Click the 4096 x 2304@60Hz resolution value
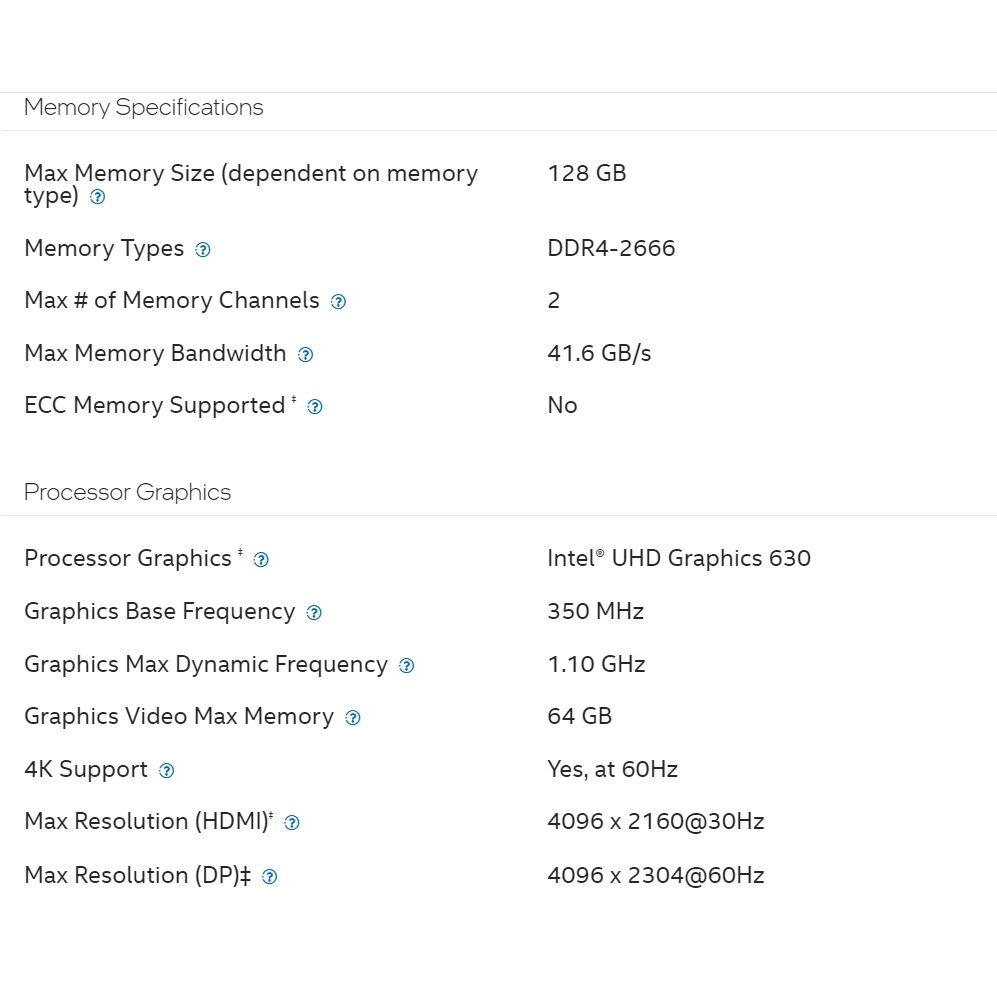The height and width of the screenshot is (997, 997). coord(655,875)
